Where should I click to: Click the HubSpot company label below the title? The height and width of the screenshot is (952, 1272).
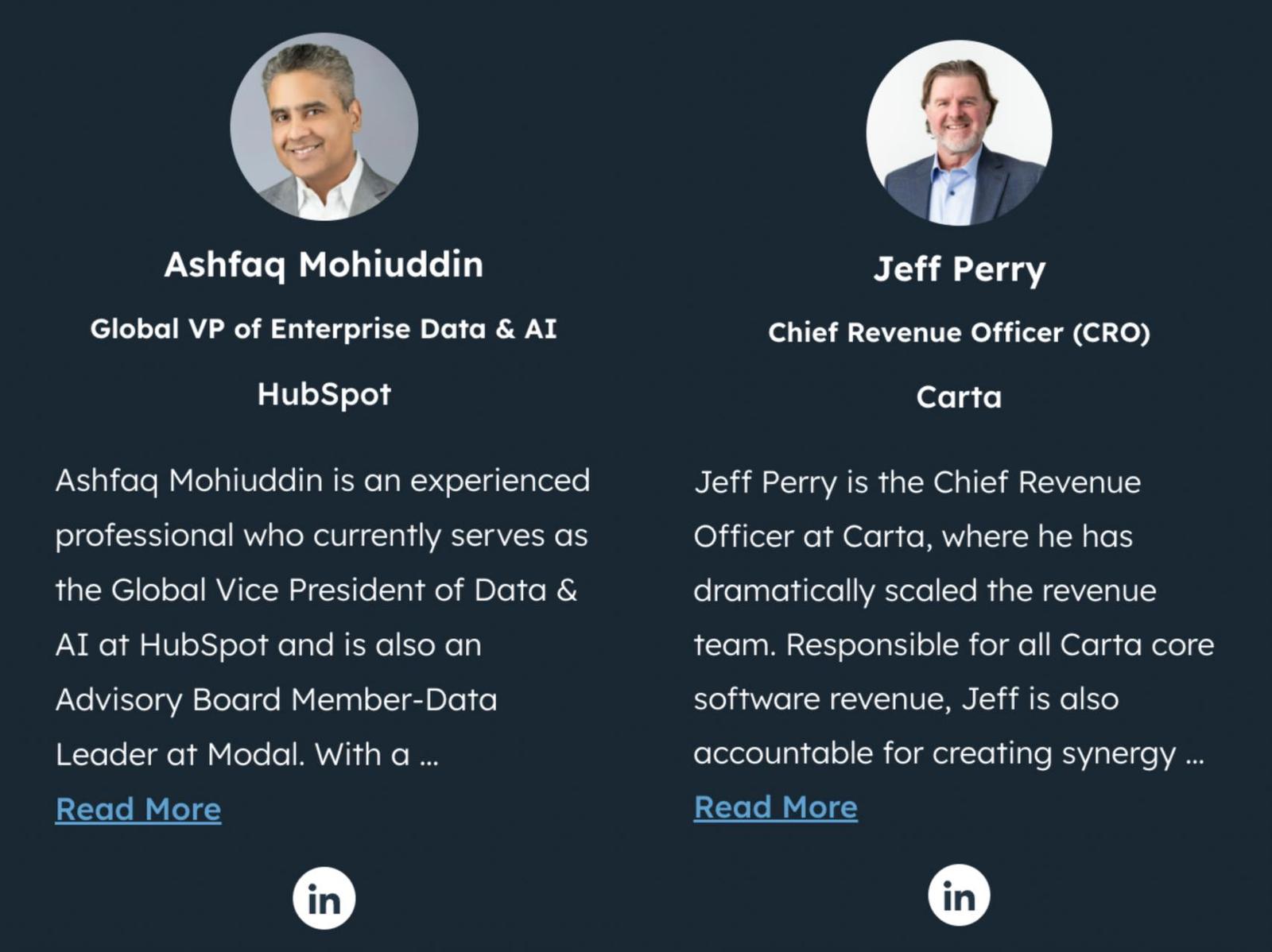coord(324,394)
